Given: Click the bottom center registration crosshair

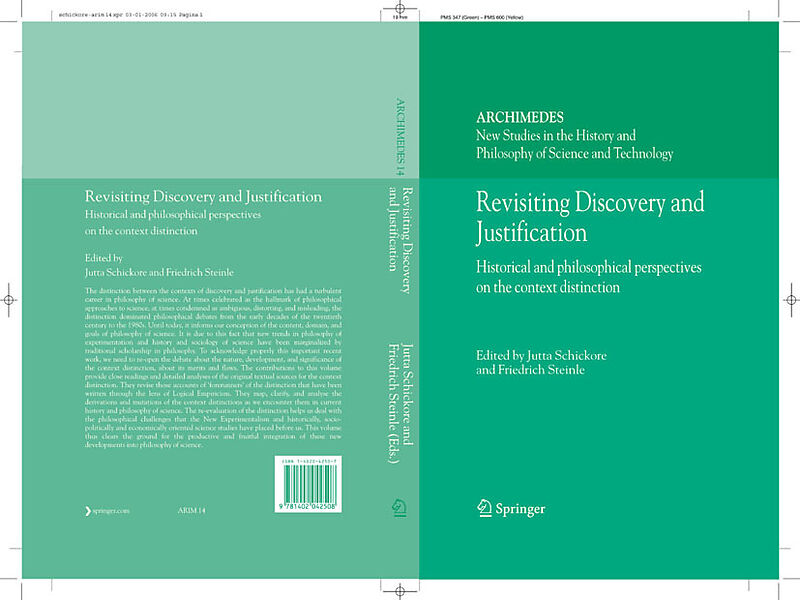Looking at the screenshot, I should point(399,591).
